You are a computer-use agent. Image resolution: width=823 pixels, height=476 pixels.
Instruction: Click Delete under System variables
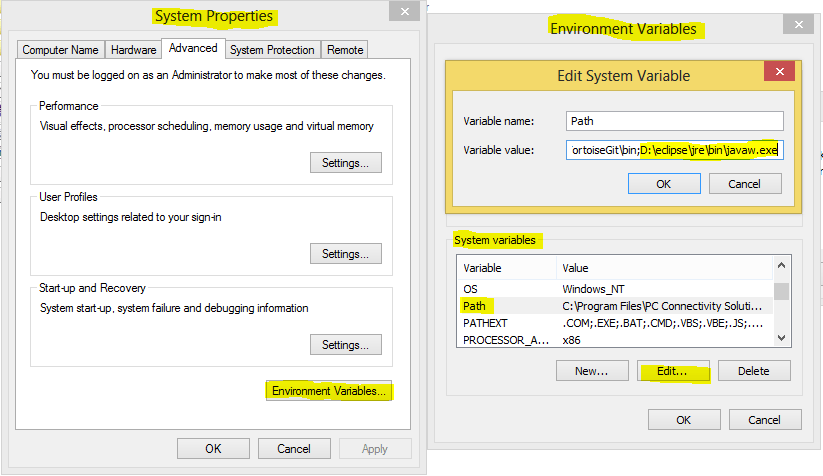(754, 371)
